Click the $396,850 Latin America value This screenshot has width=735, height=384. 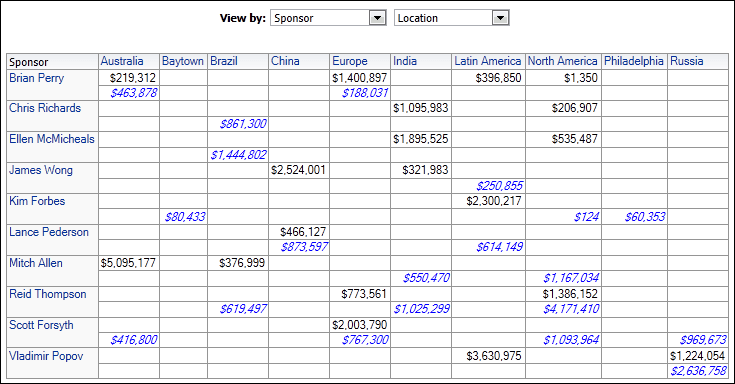coord(498,78)
